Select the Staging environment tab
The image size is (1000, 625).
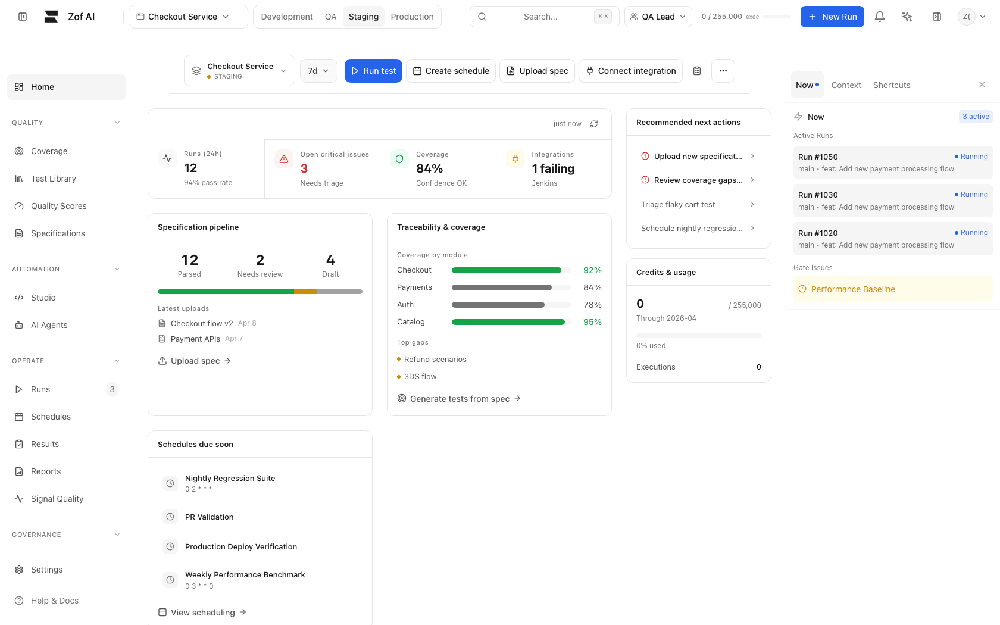364,17
